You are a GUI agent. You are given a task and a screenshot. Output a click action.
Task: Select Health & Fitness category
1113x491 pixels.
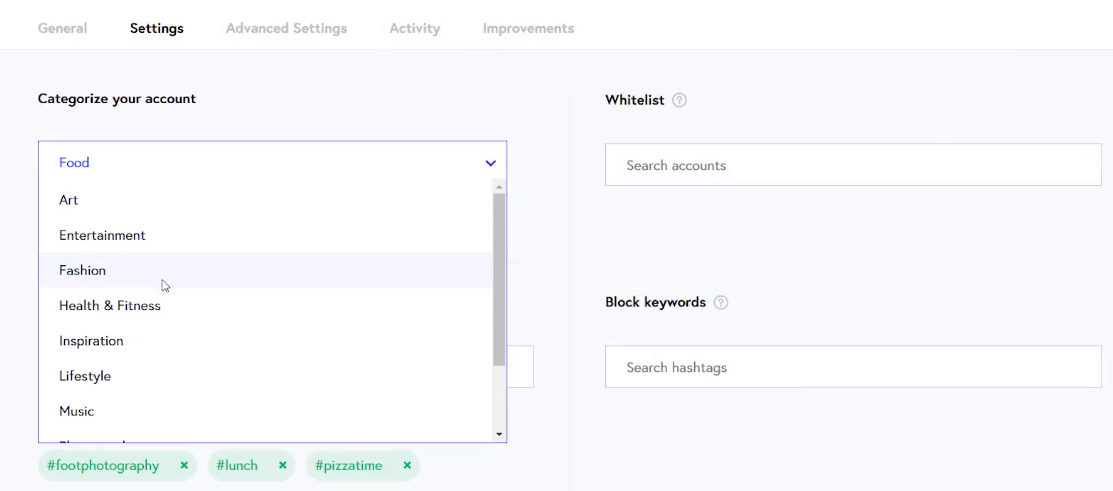click(x=110, y=305)
